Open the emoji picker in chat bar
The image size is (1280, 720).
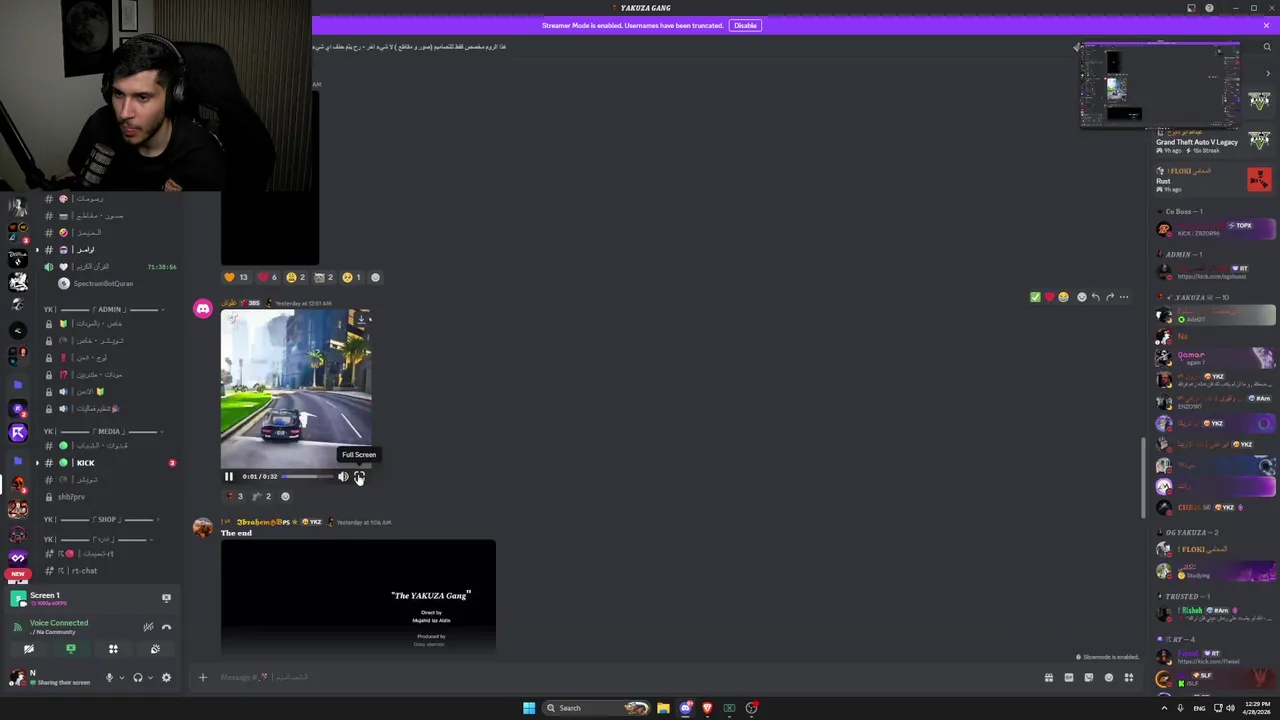[1109, 678]
